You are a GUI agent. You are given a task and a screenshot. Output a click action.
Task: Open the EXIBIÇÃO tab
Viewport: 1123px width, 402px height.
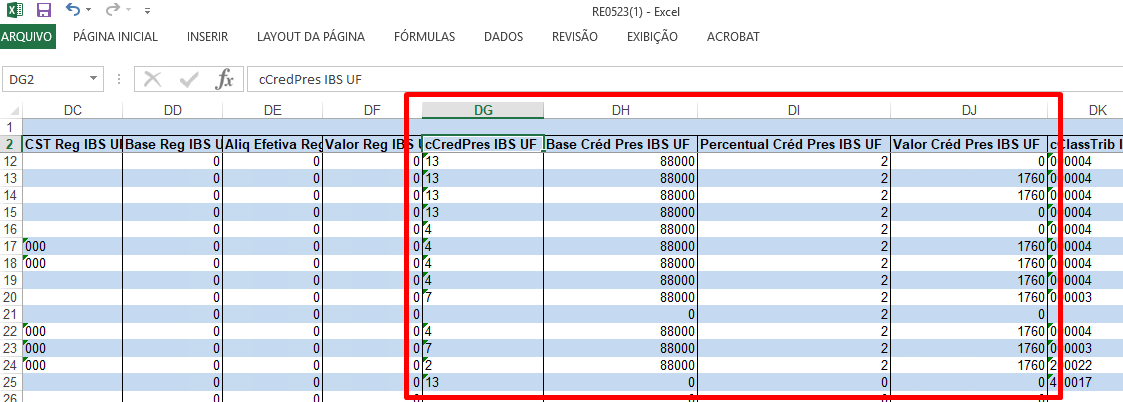[x=652, y=37]
